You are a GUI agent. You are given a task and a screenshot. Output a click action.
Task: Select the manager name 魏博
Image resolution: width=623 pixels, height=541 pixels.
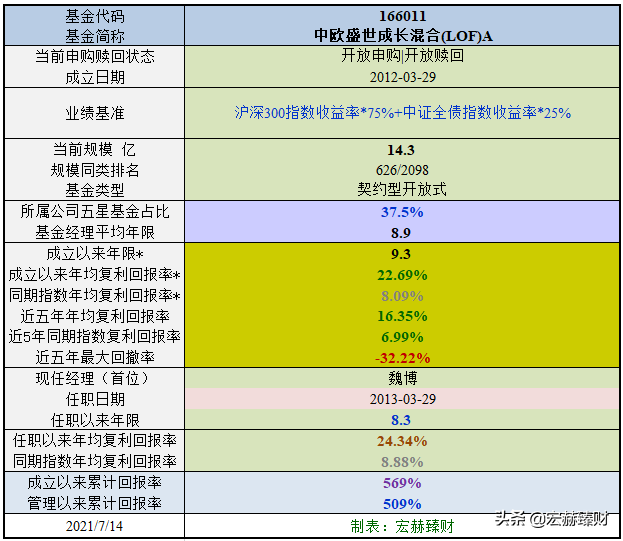coord(402,378)
